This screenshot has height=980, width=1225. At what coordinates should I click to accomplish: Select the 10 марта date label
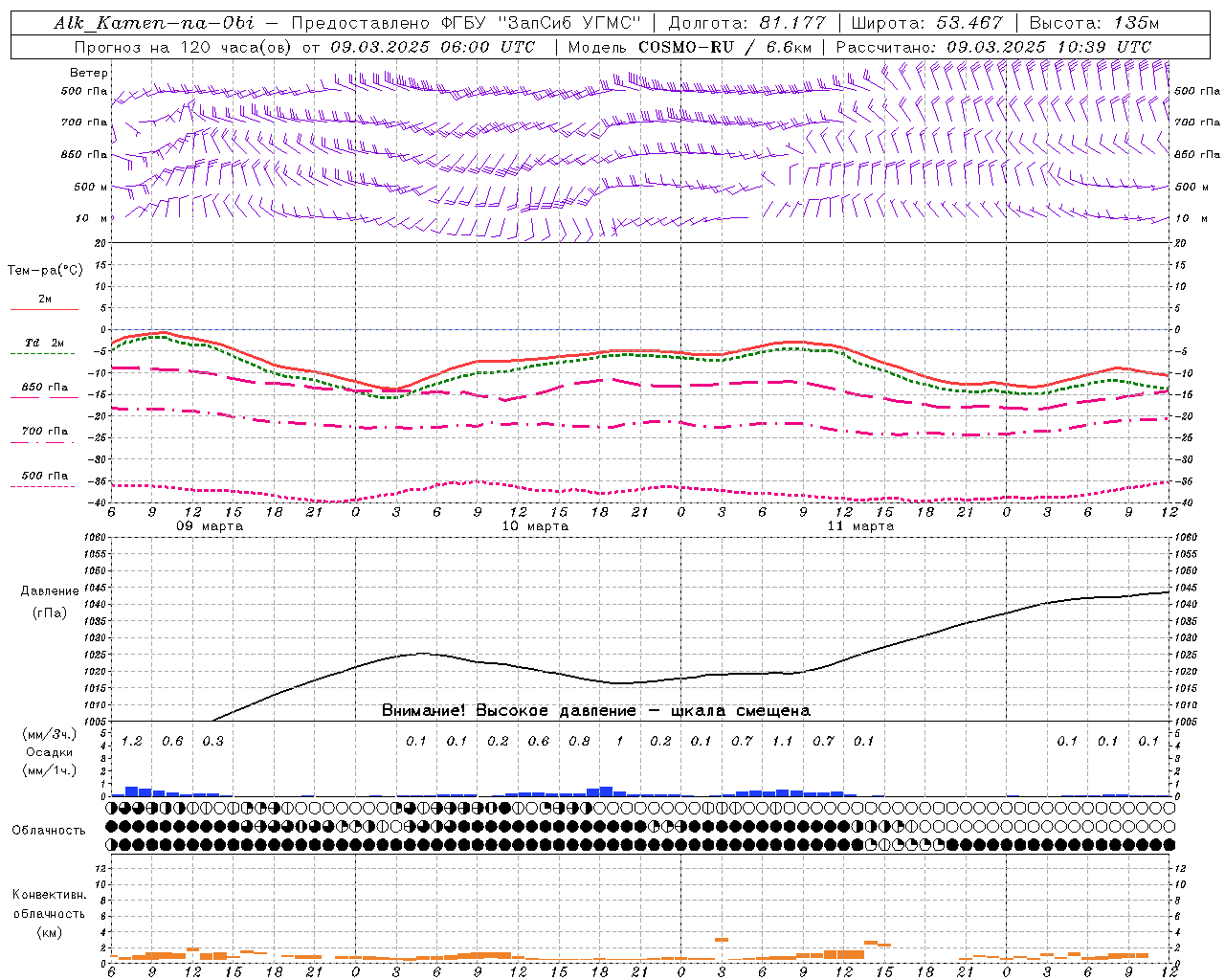[535, 526]
